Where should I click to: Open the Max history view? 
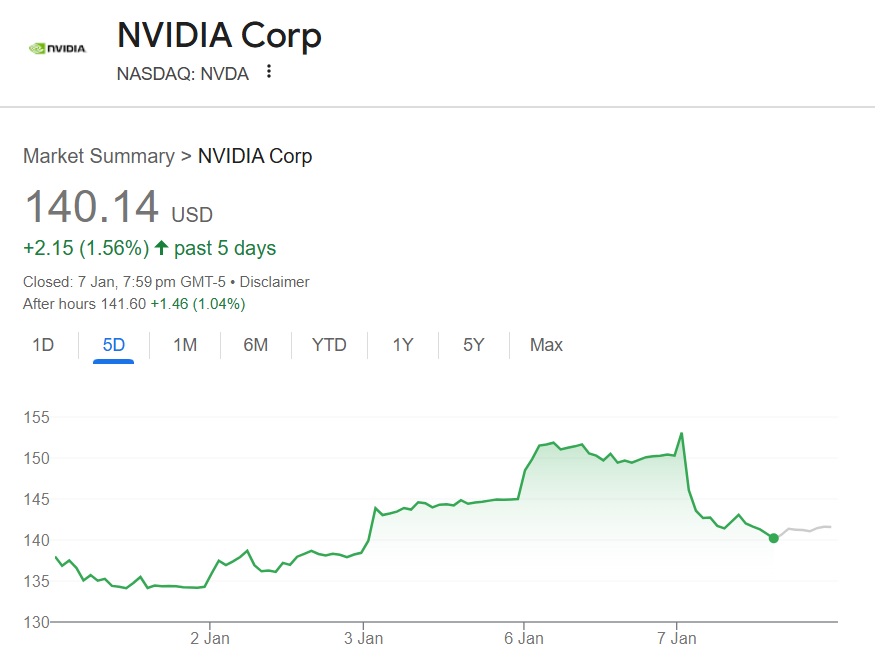click(544, 345)
